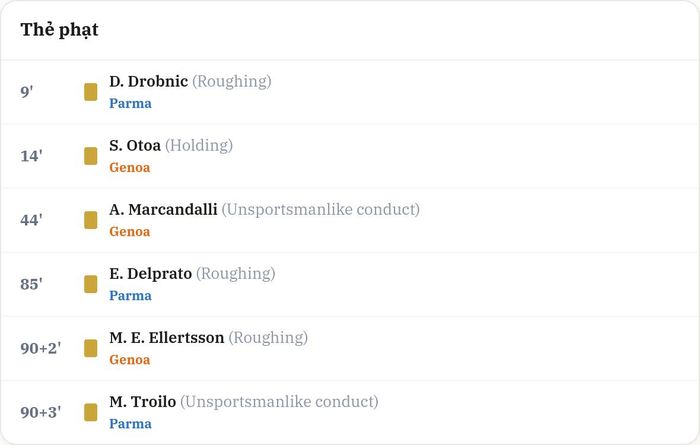
Task: Click yellow card icon for M. E. Ellertsson
Action: coord(91,348)
